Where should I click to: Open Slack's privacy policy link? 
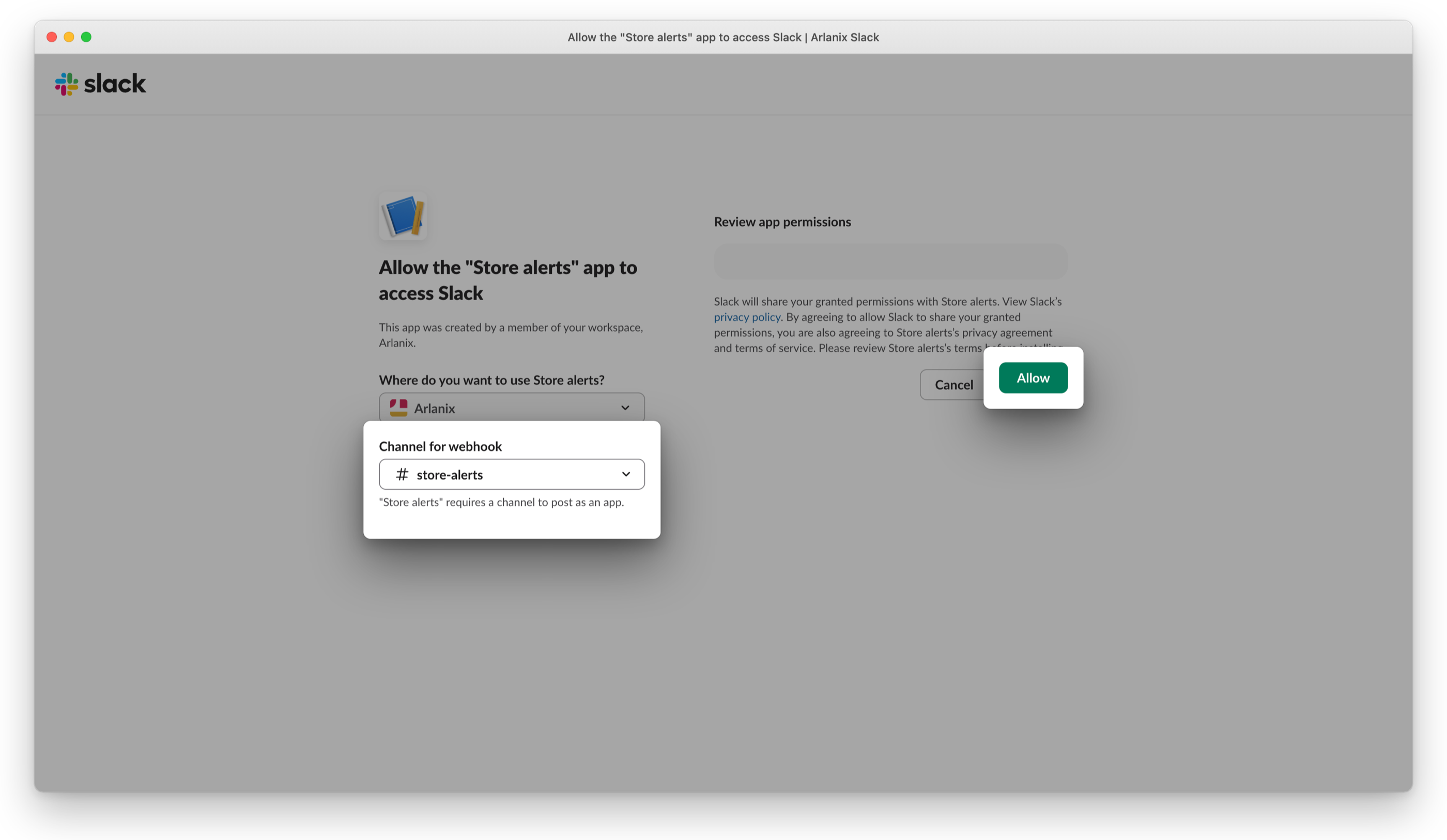(747, 317)
